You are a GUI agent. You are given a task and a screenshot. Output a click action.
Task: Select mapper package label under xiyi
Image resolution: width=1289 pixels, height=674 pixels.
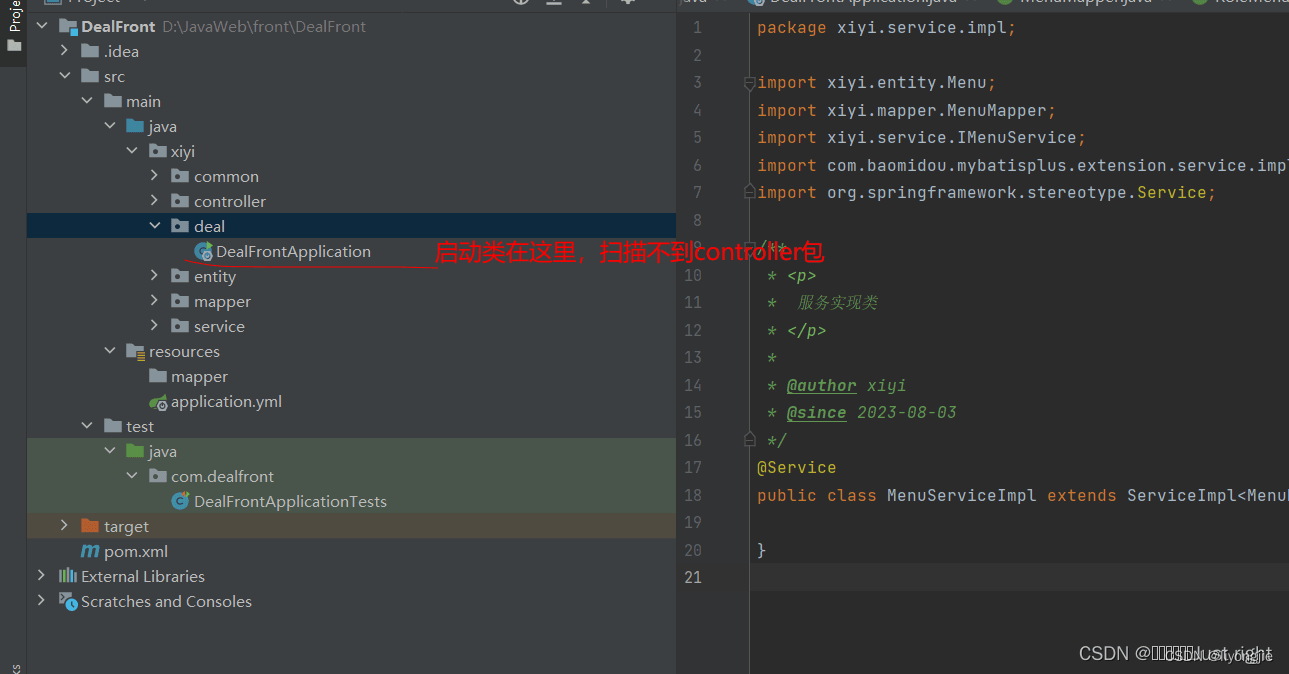(x=222, y=301)
